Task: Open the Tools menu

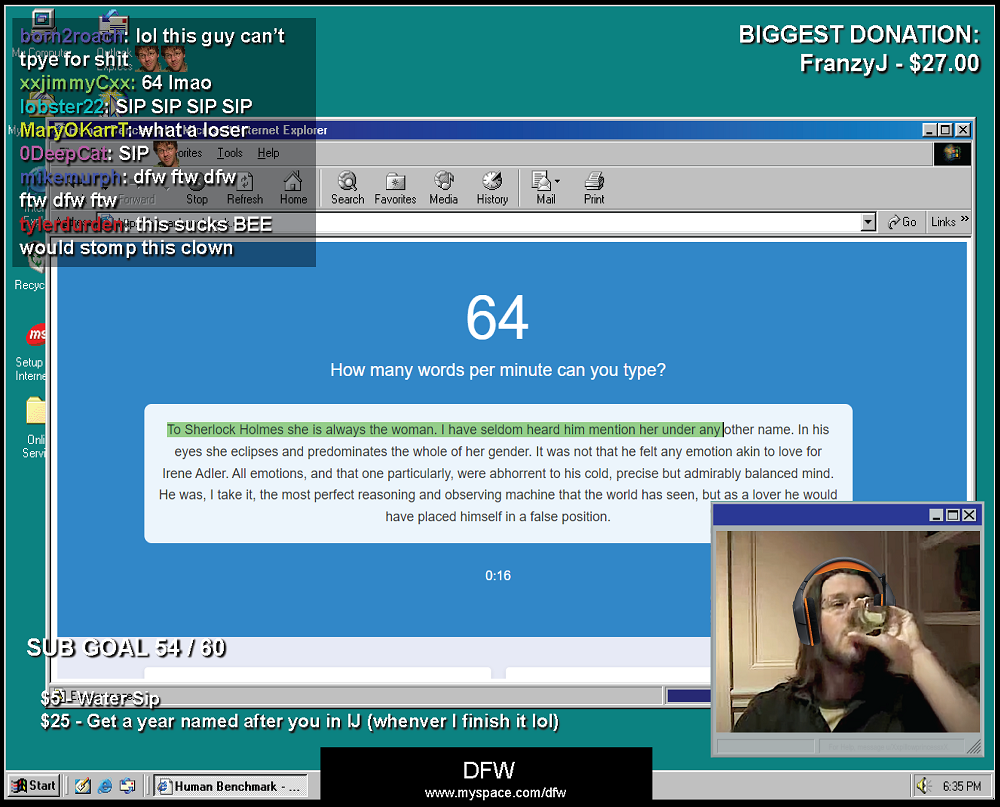Action: click(x=230, y=153)
